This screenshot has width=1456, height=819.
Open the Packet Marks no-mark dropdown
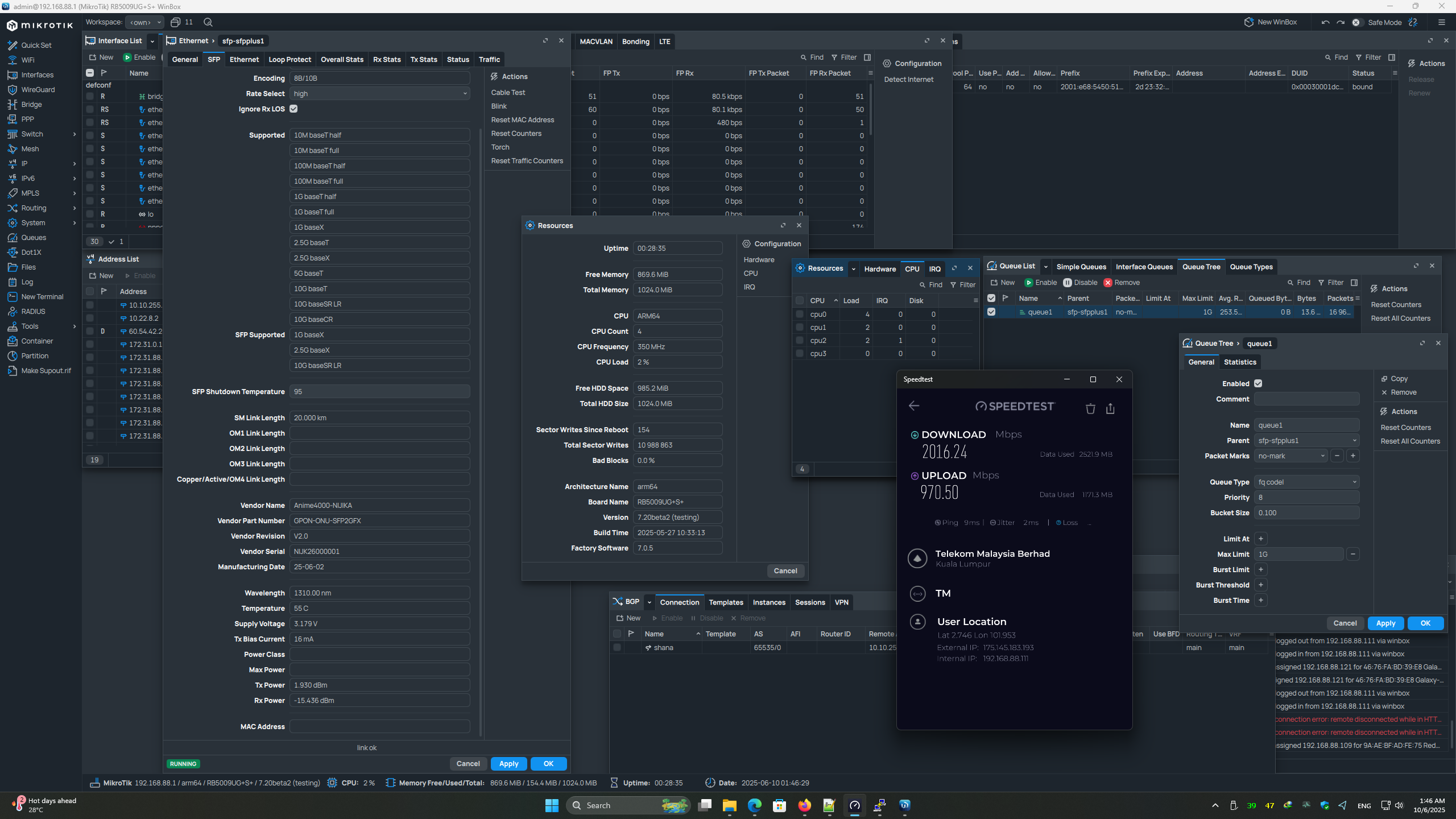tap(1291, 456)
